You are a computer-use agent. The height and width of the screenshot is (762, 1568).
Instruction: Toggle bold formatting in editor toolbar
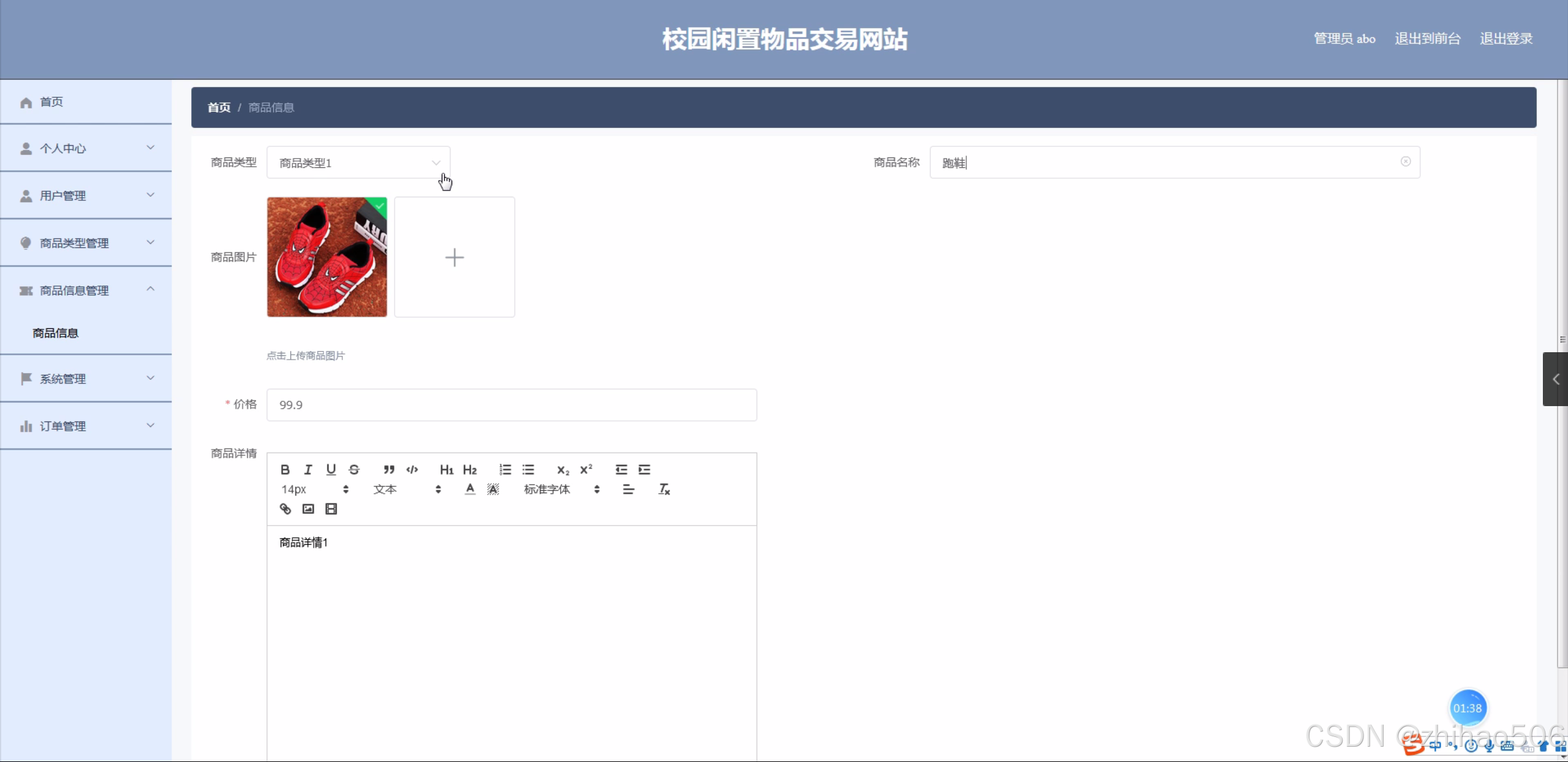pyautogui.click(x=285, y=470)
